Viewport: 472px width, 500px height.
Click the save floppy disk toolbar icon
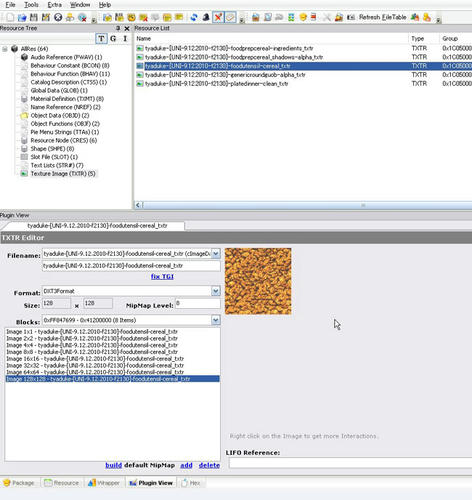point(34,17)
